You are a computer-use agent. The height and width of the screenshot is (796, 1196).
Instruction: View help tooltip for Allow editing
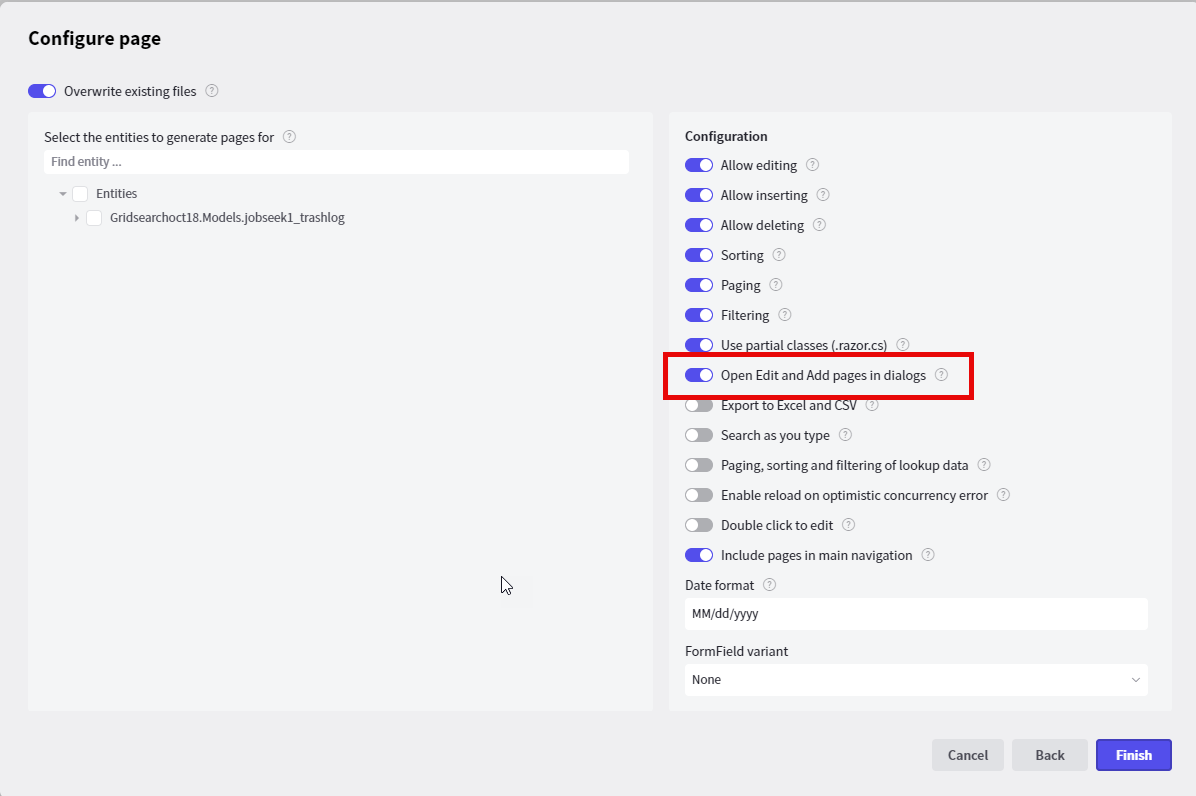pyautogui.click(x=812, y=165)
